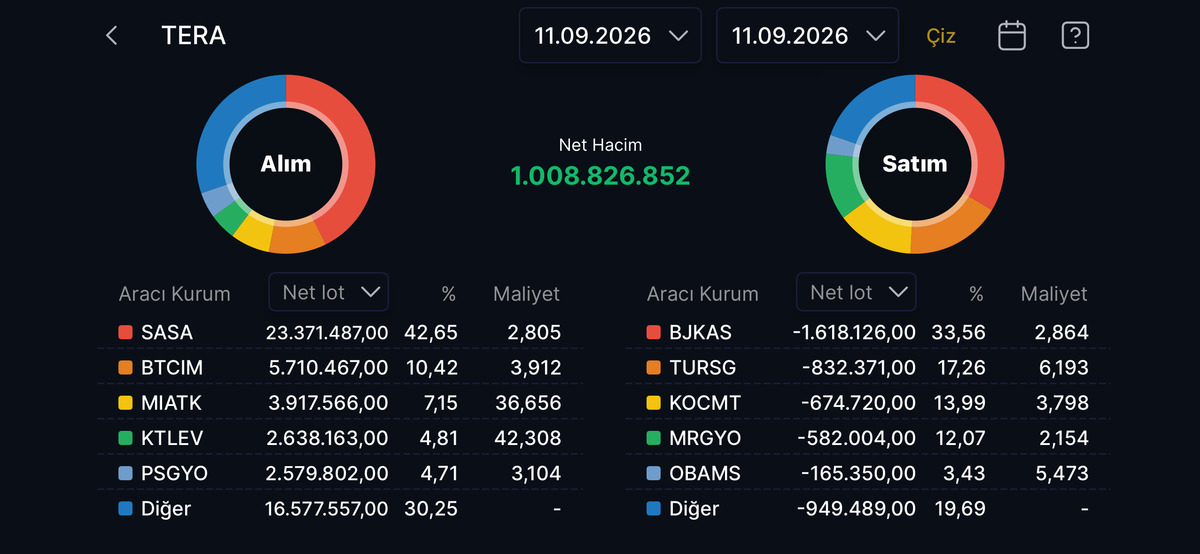Click the orange TURSG color swatch
This screenshot has height=554, width=1200.
[x=653, y=368]
